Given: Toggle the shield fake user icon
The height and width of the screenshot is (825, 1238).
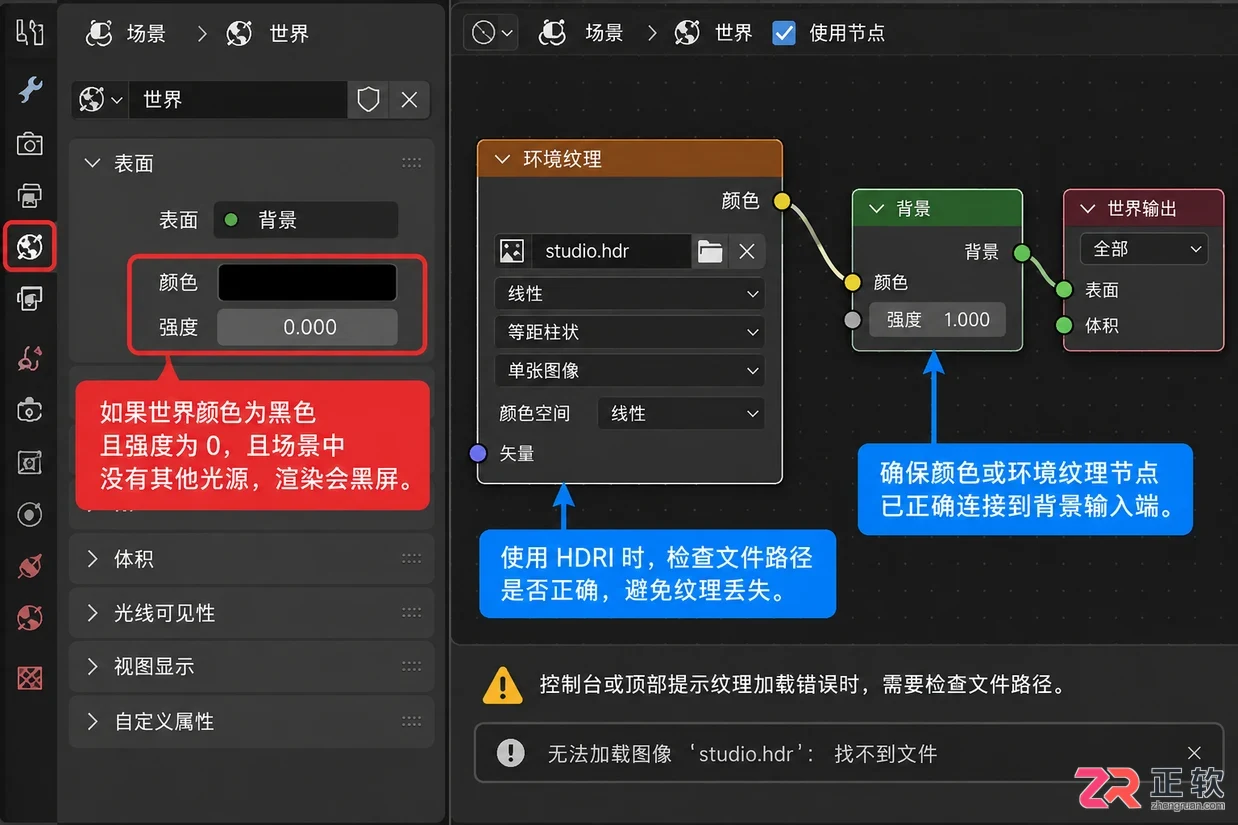Looking at the screenshot, I should click(369, 100).
